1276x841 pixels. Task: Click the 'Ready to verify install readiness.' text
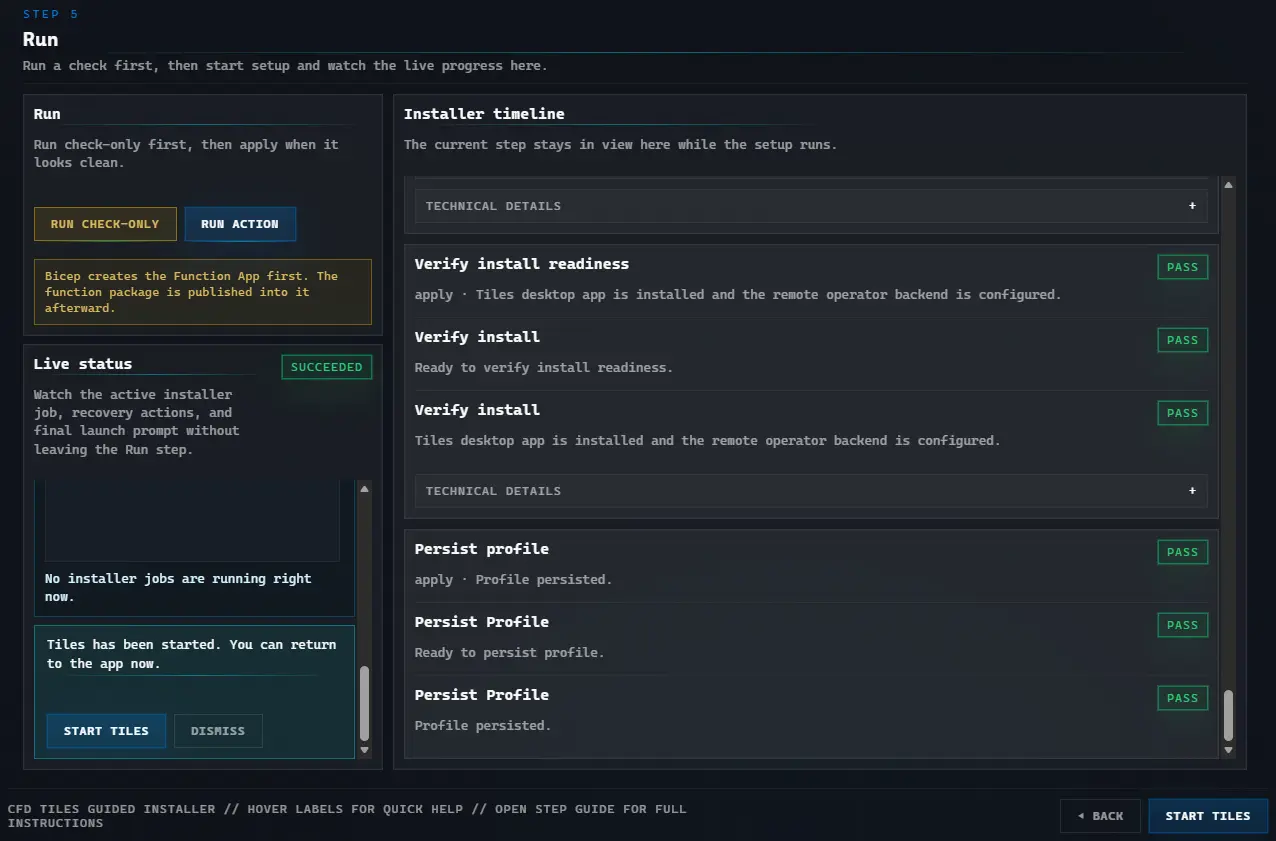pyautogui.click(x=544, y=367)
